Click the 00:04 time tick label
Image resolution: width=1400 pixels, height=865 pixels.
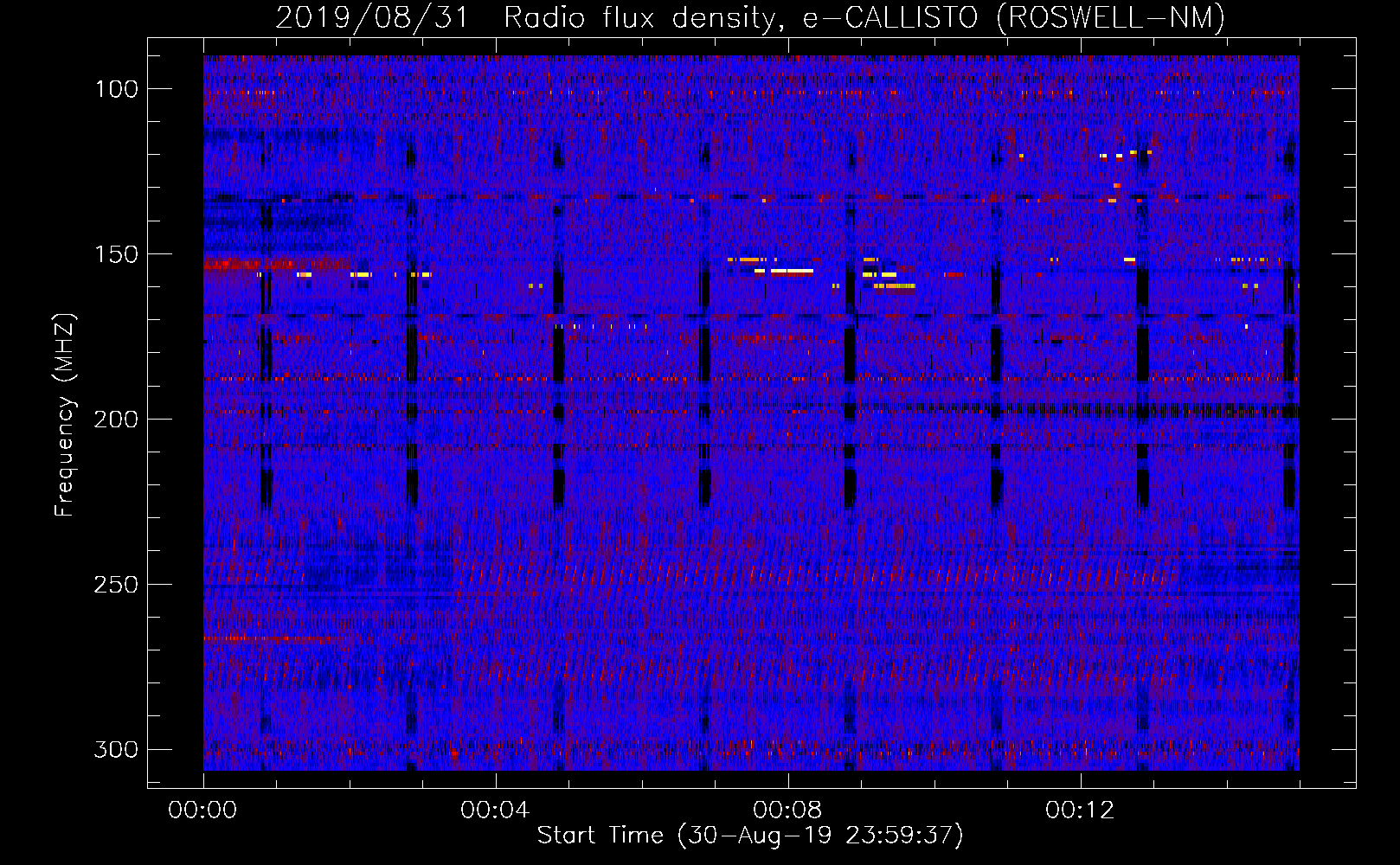pyautogui.click(x=495, y=810)
